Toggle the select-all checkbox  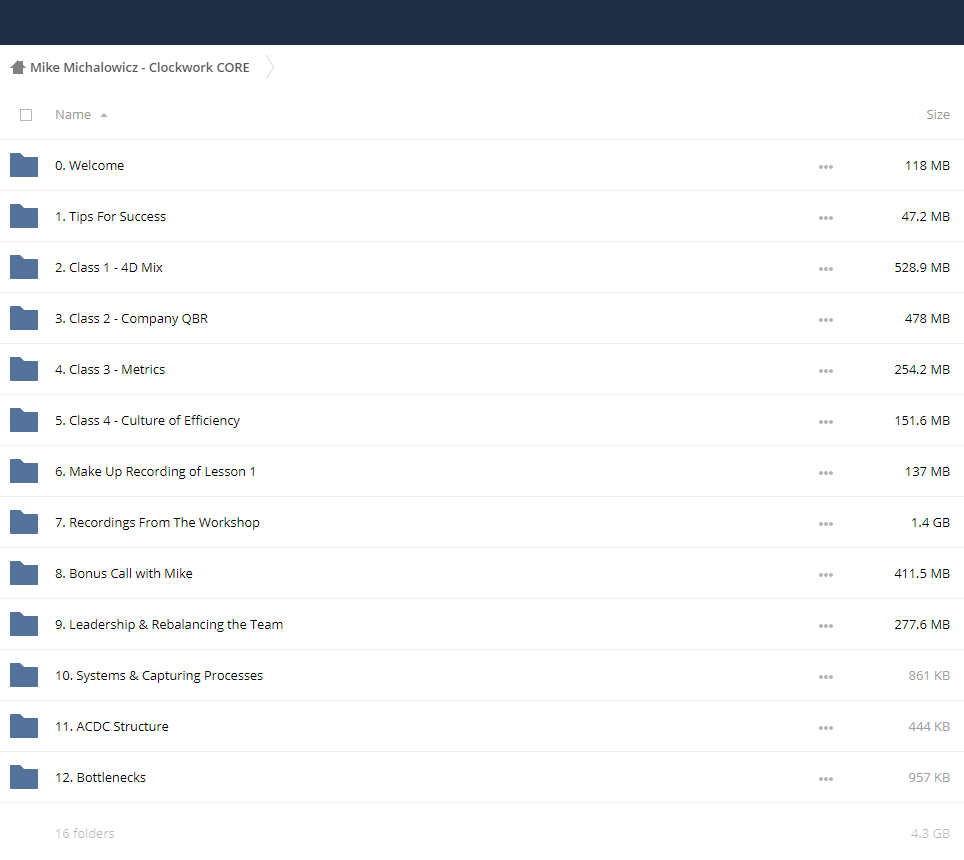(x=26, y=115)
